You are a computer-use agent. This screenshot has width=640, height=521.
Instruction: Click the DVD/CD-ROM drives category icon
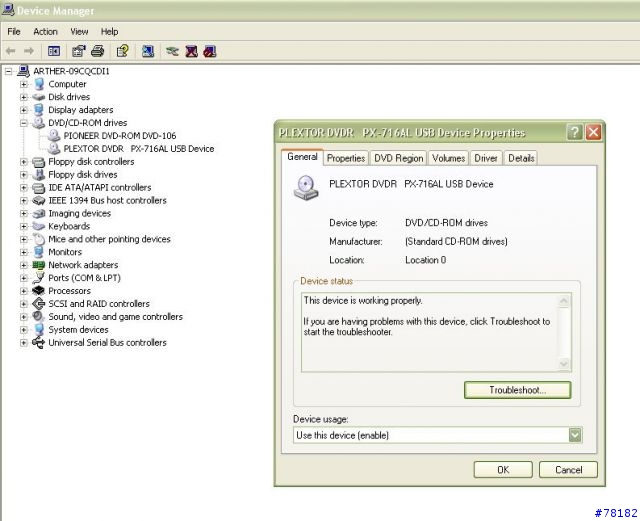coord(39,123)
